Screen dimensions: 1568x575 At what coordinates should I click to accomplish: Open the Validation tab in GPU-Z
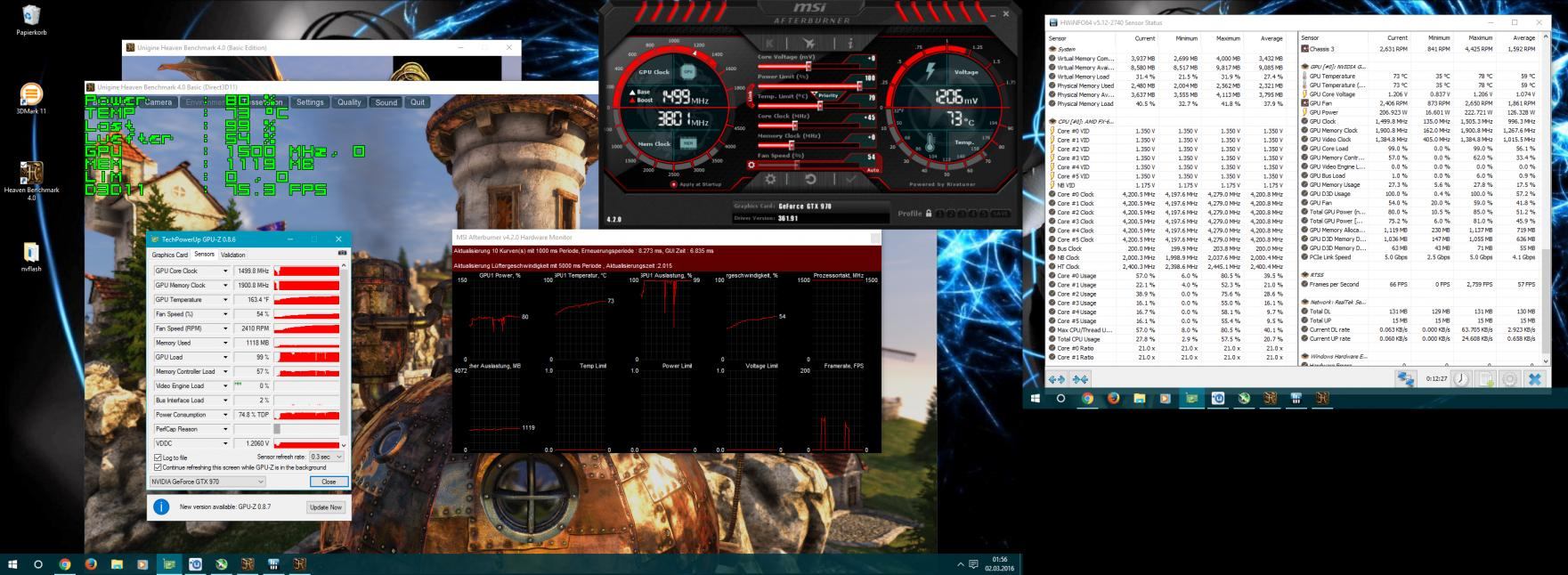[233, 255]
